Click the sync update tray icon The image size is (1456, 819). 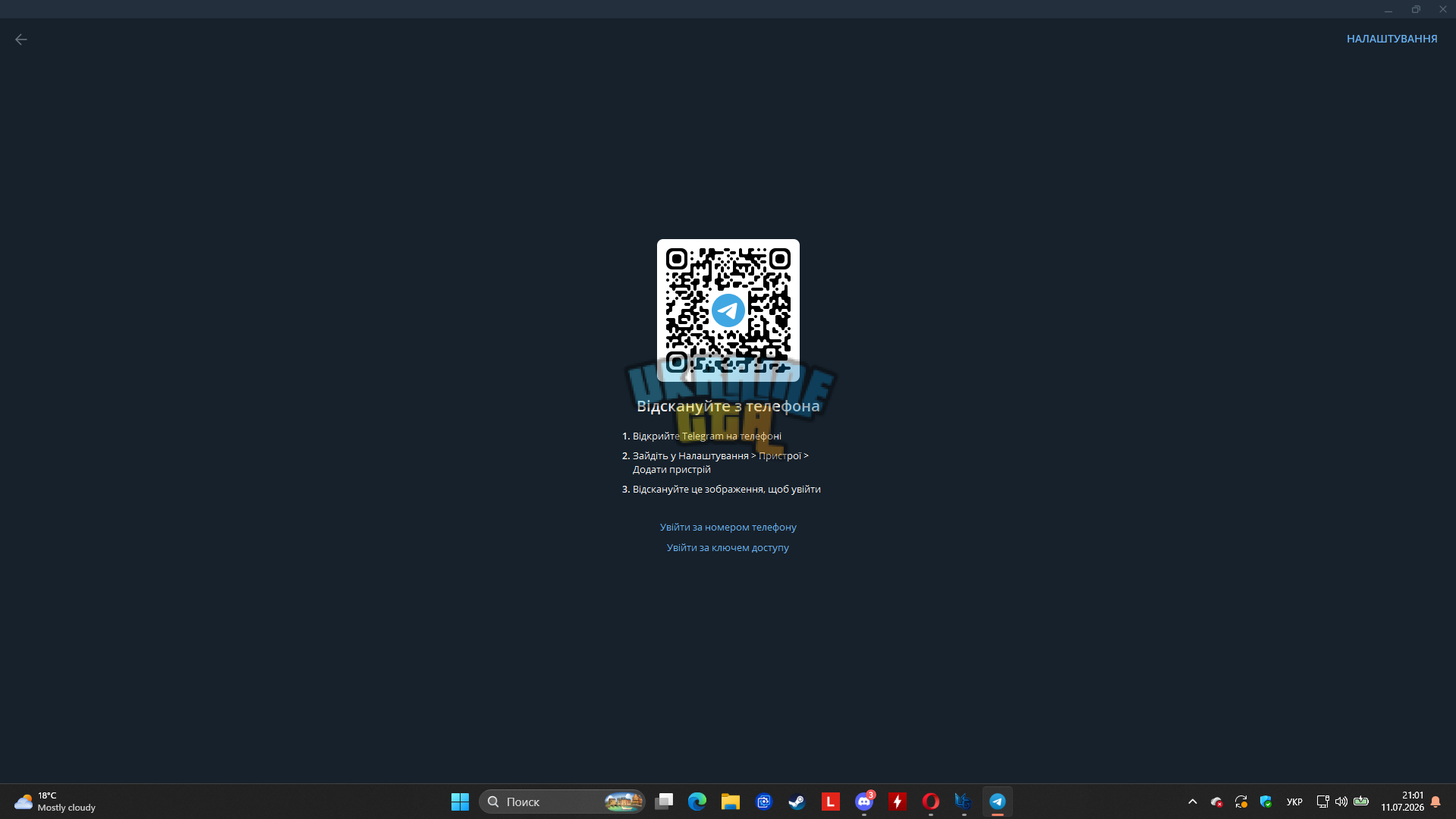click(1241, 802)
